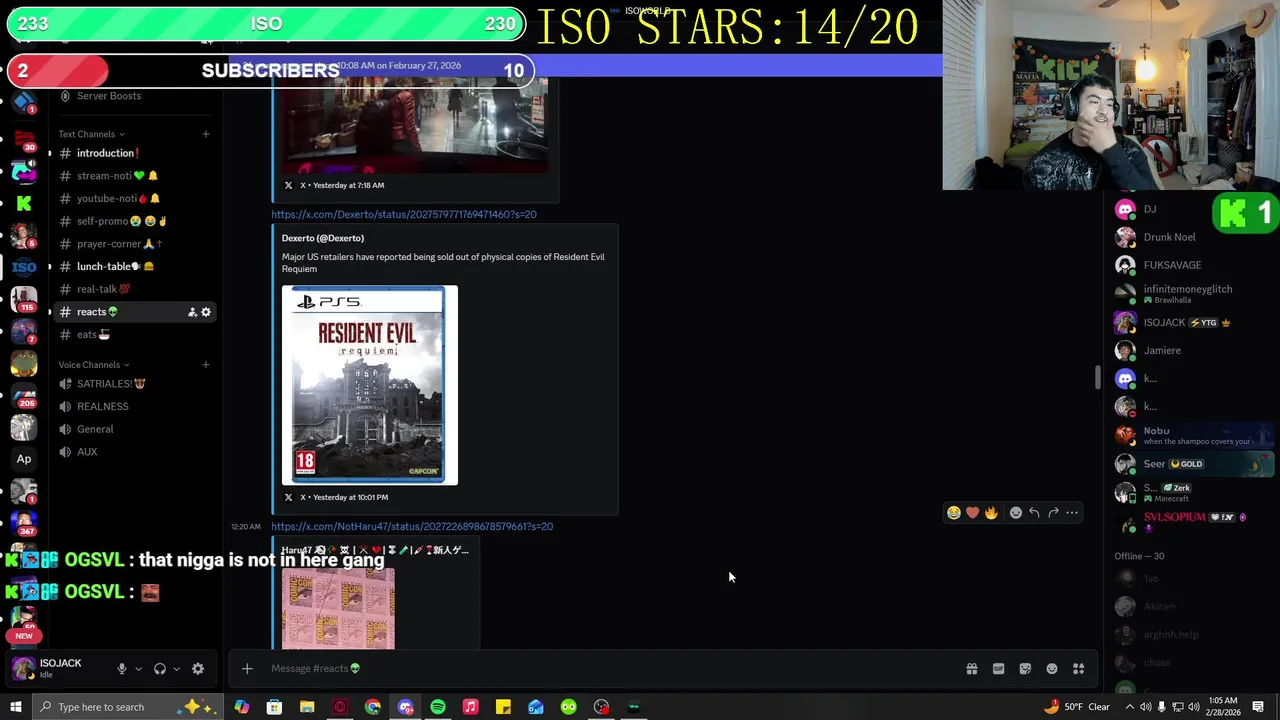Image resolution: width=1280 pixels, height=720 pixels.
Task: Select the lunch-table channel
Action: click(x=135, y=267)
